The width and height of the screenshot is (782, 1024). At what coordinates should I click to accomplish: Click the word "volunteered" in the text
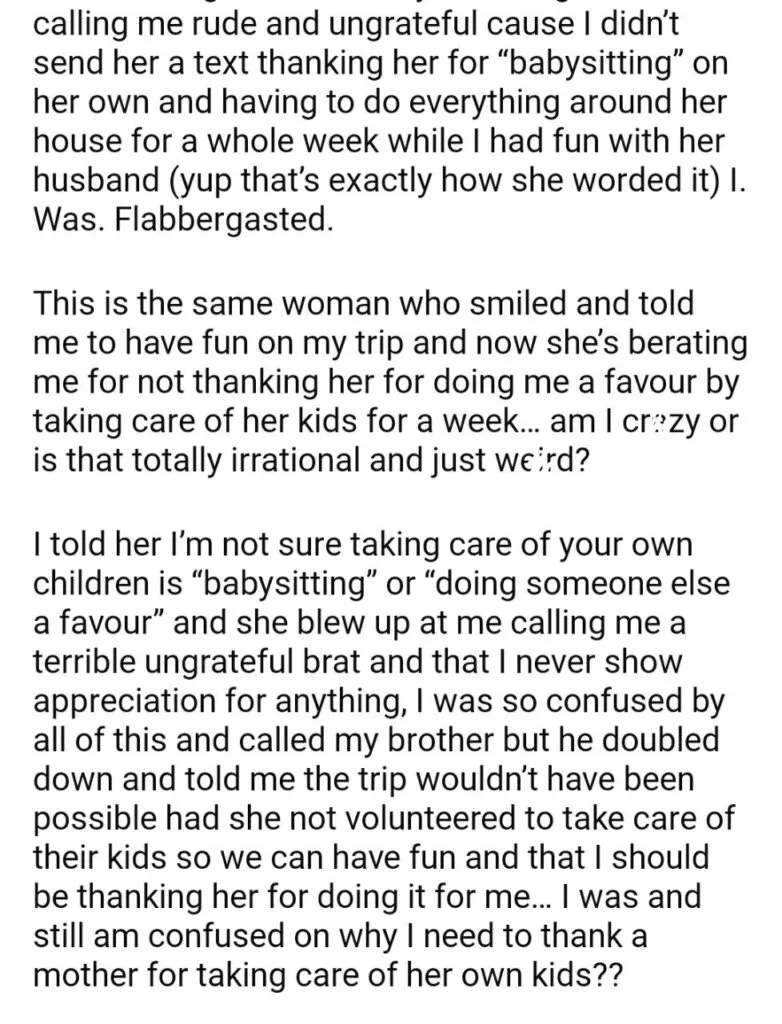coord(435,818)
